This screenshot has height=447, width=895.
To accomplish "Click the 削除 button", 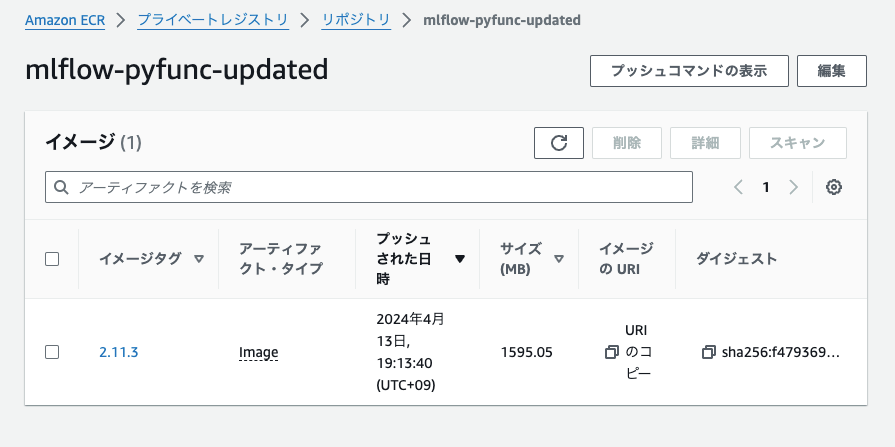I will pyautogui.click(x=627, y=143).
